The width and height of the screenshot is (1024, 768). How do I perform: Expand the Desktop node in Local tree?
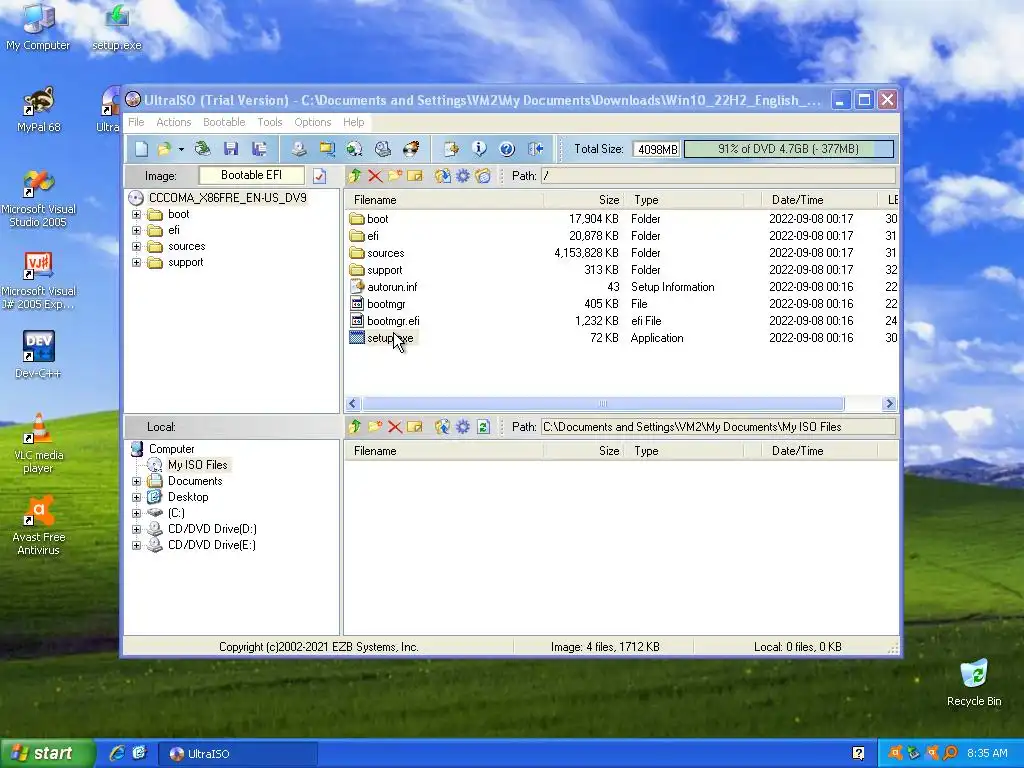(136, 497)
